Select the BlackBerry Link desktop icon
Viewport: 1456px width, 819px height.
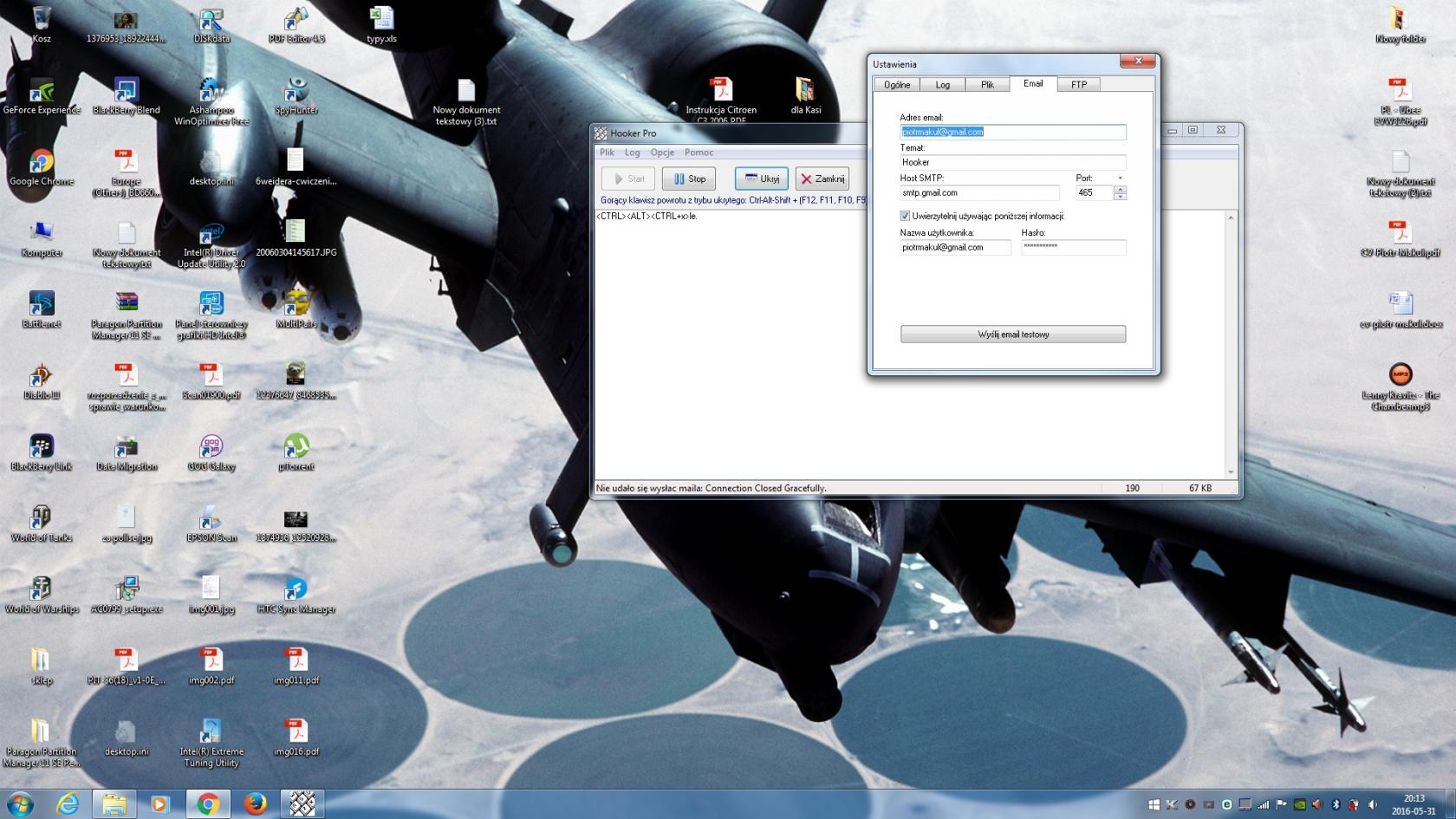point(41,452)
